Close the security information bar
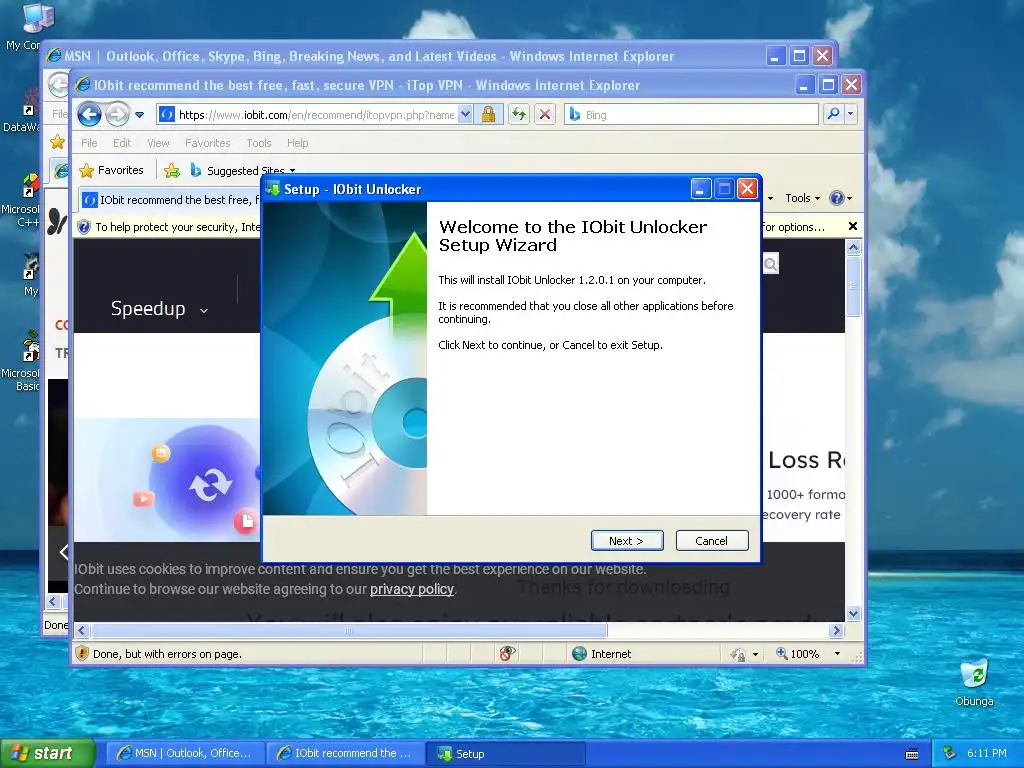Viewport: 1024px width, 768px height. tap(853, 227)
